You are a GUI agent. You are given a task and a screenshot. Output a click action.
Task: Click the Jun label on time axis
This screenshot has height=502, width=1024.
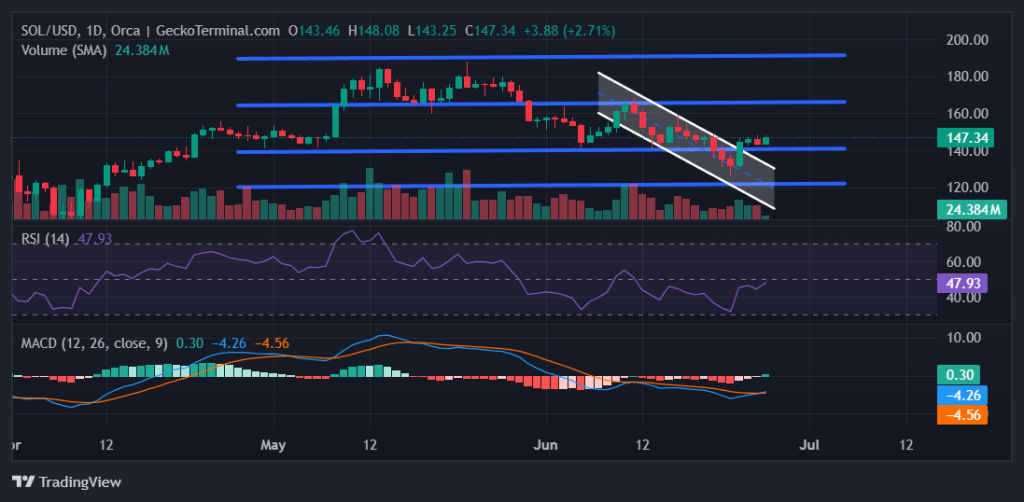click(x=546, y=442)
